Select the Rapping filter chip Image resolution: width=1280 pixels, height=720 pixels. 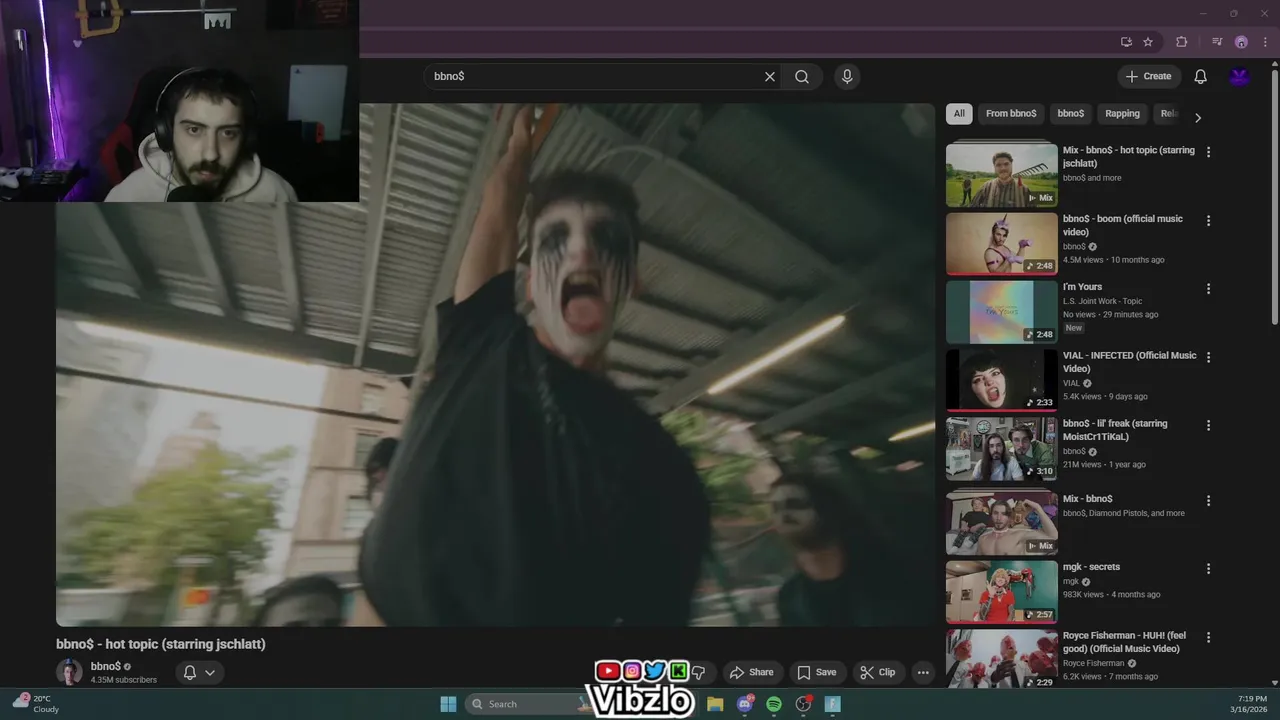point(1122,114)
